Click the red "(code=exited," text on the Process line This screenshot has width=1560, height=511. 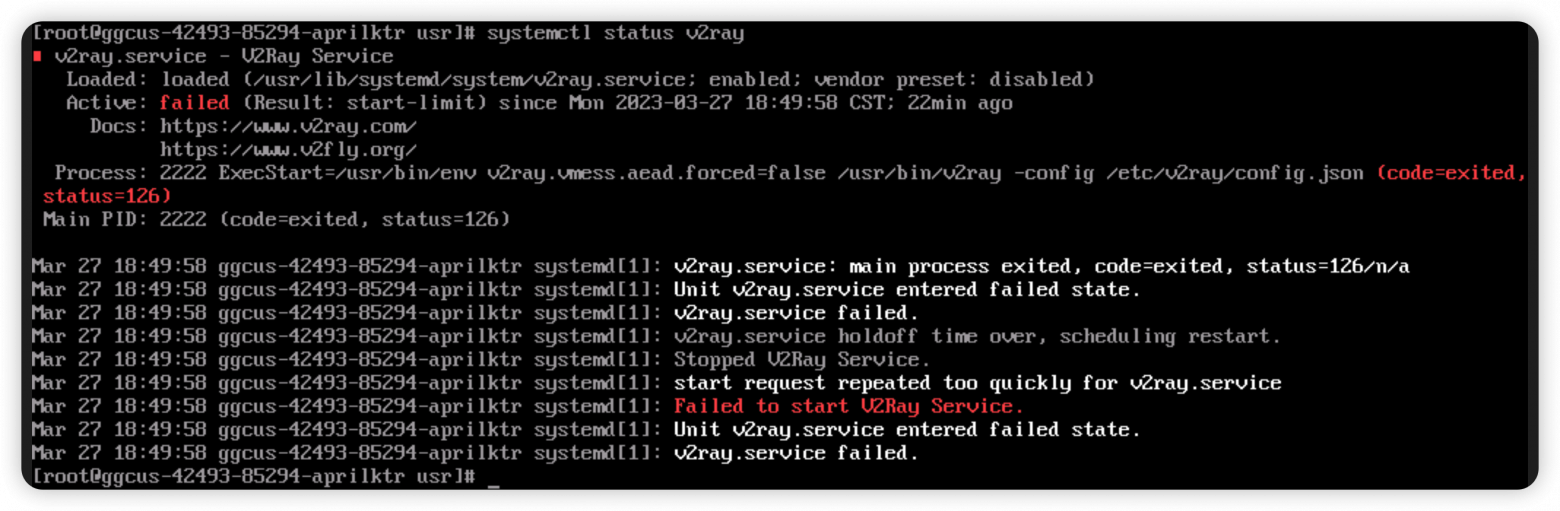point(1451,173)
